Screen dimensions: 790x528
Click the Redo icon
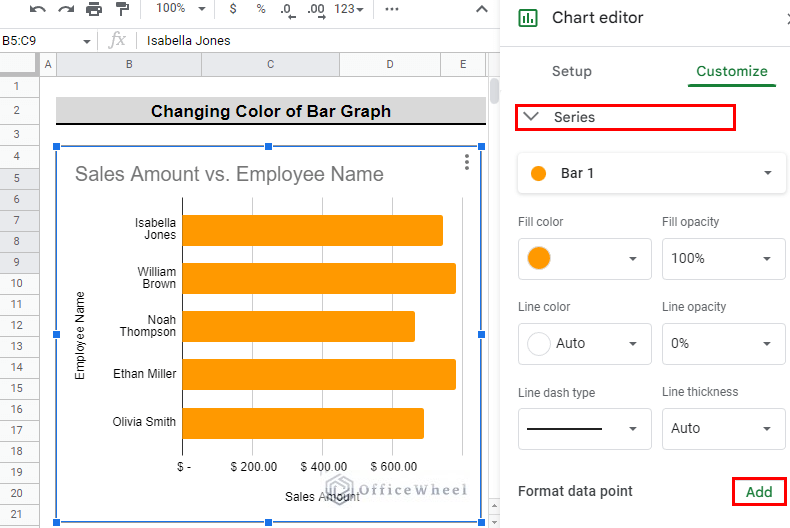[66, 9]
